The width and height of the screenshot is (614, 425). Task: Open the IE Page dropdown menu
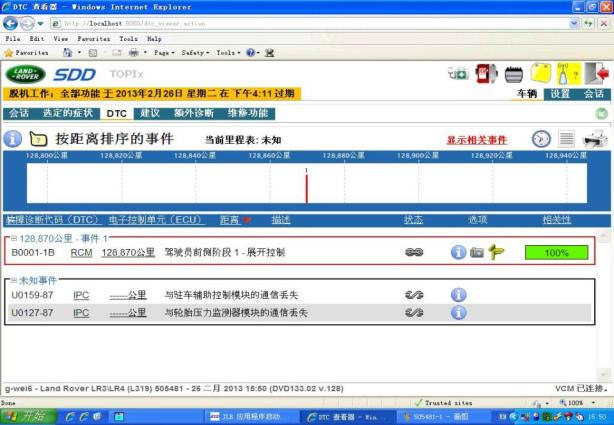click(x=164, y=52)
